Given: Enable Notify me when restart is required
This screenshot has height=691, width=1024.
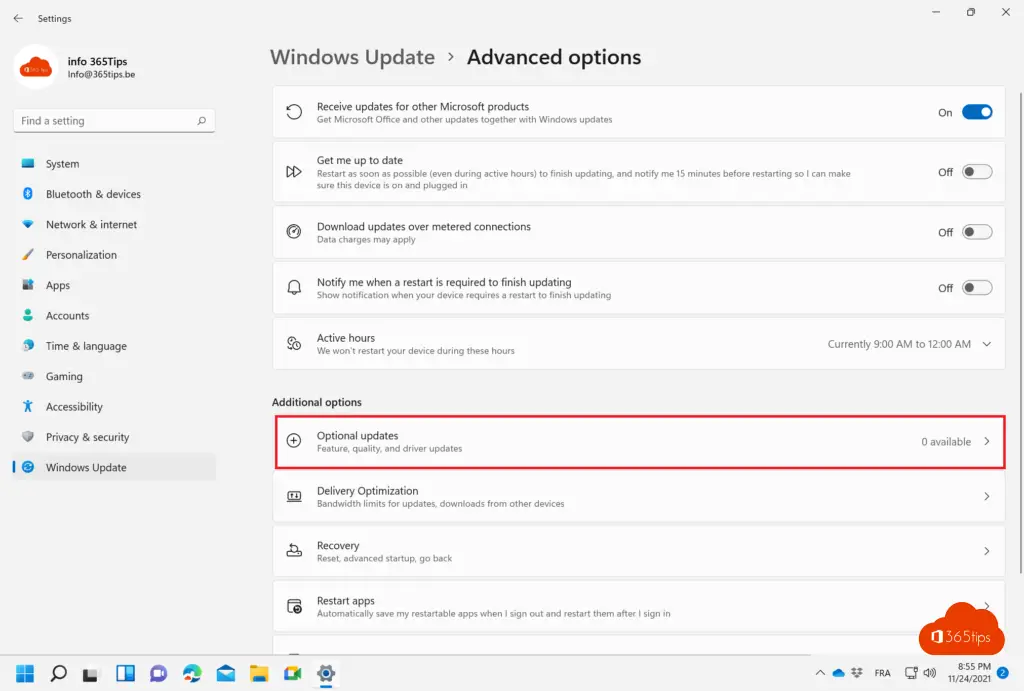Looking at the screenshot, I should tap(976, 288).
